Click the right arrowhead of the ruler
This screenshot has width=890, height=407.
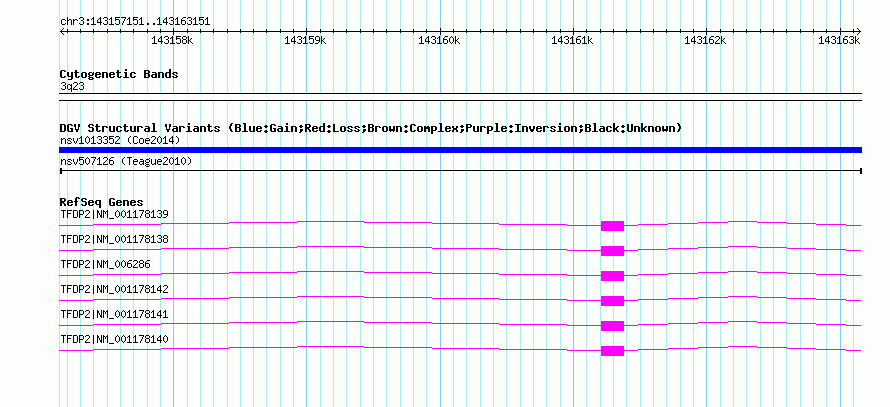click(x=858, y=31)
